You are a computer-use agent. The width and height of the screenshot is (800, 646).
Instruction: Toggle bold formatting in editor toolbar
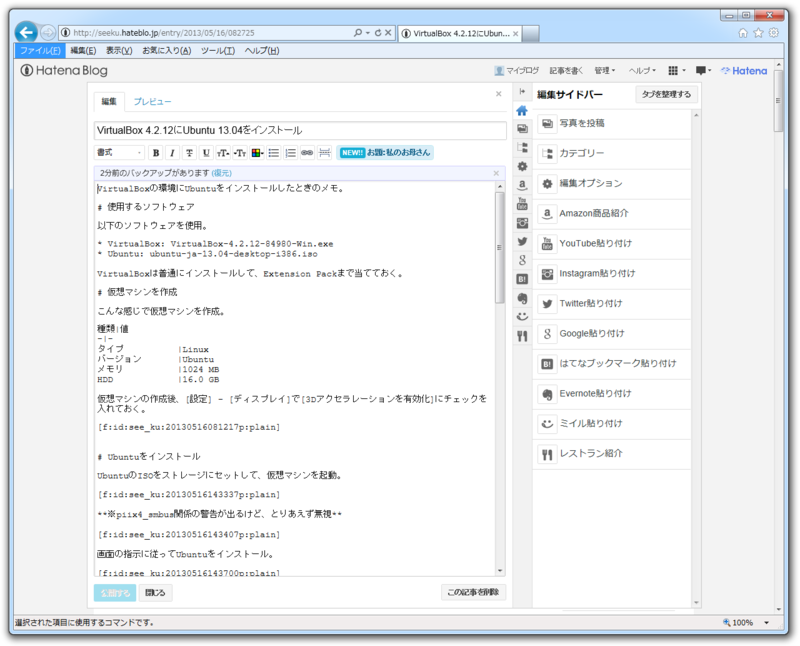(156, 153)
